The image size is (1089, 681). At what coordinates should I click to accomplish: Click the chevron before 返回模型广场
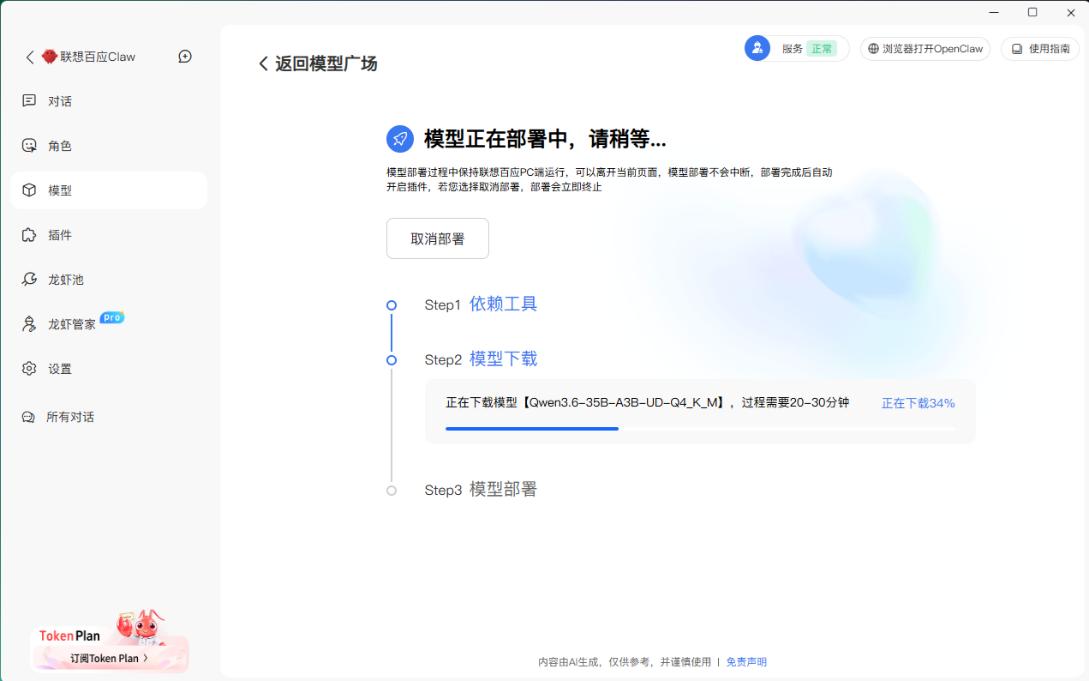(x=263, y=64)
